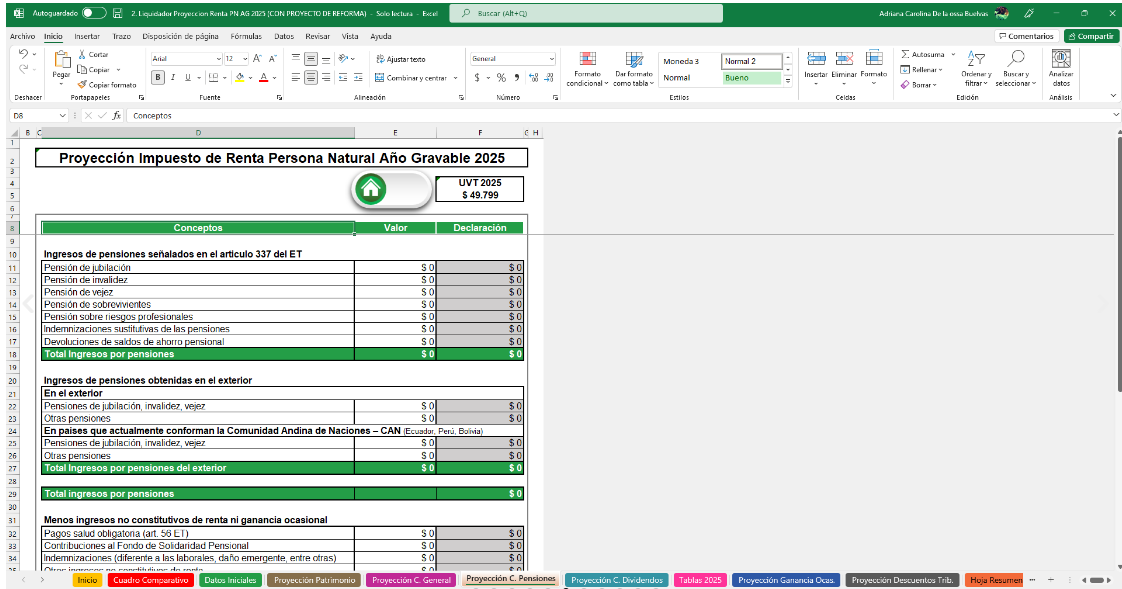Click the Cortar scissors icon
This screenshot has width=1122, height=589.
point(83,54)
